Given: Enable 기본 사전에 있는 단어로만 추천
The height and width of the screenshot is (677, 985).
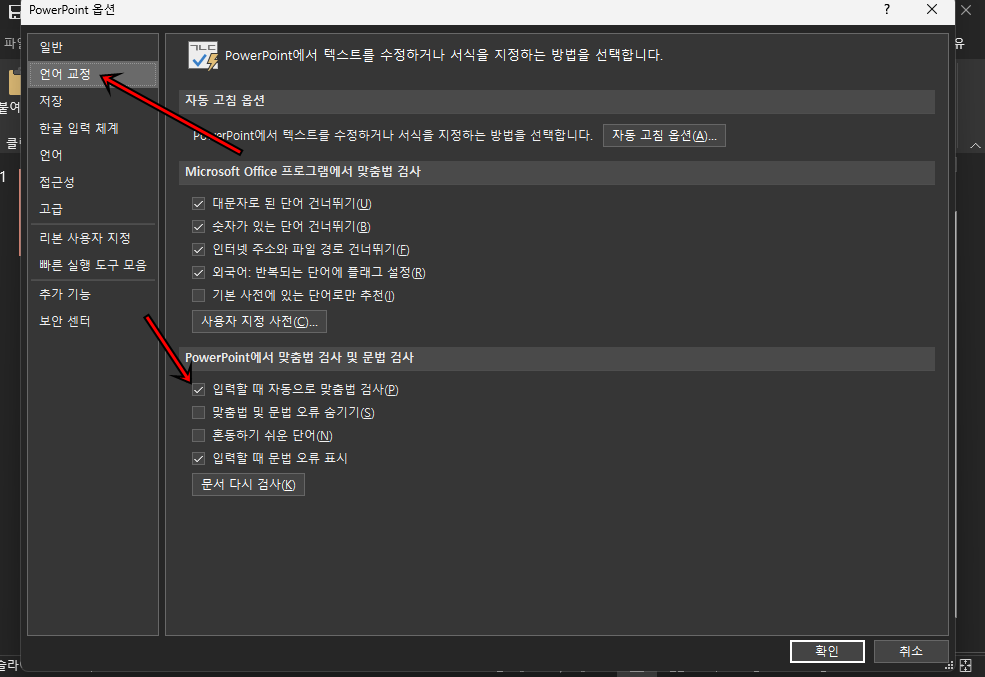Looking at the screenshot, I should coord(199,295).
